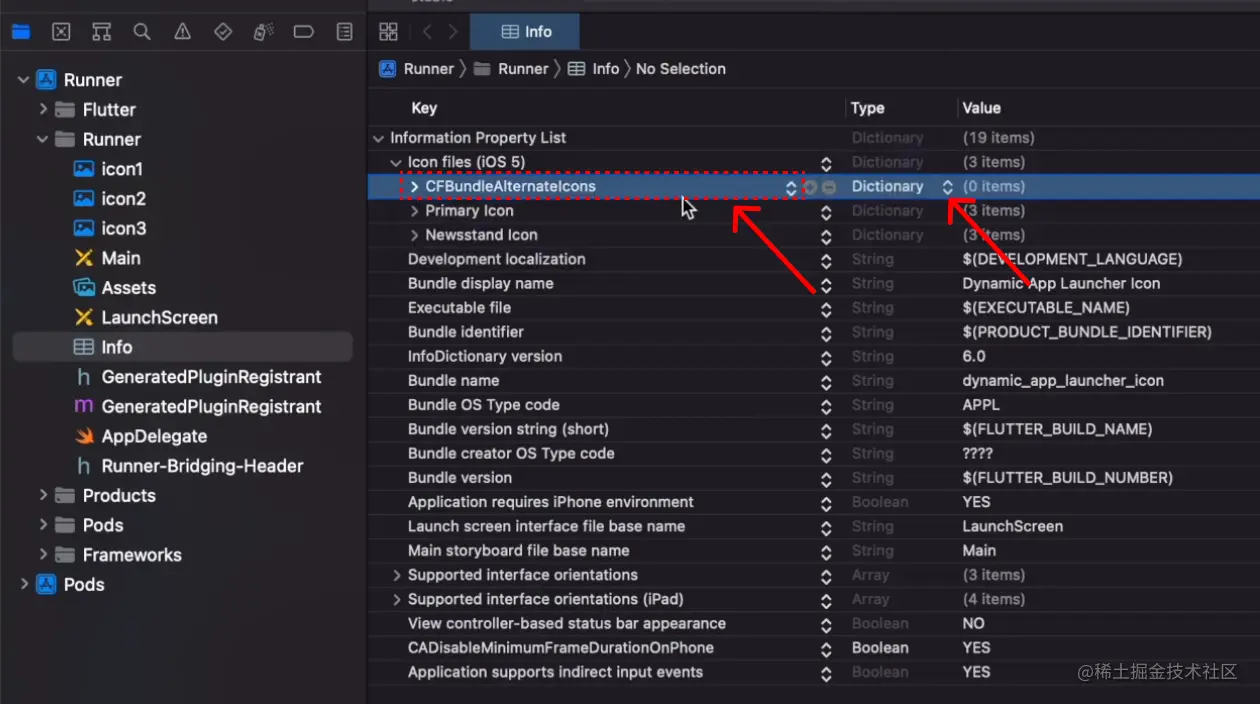The height and width of the screenshot is (704, 1260).
Task: Click the Type column header
Action: point(868,108)
